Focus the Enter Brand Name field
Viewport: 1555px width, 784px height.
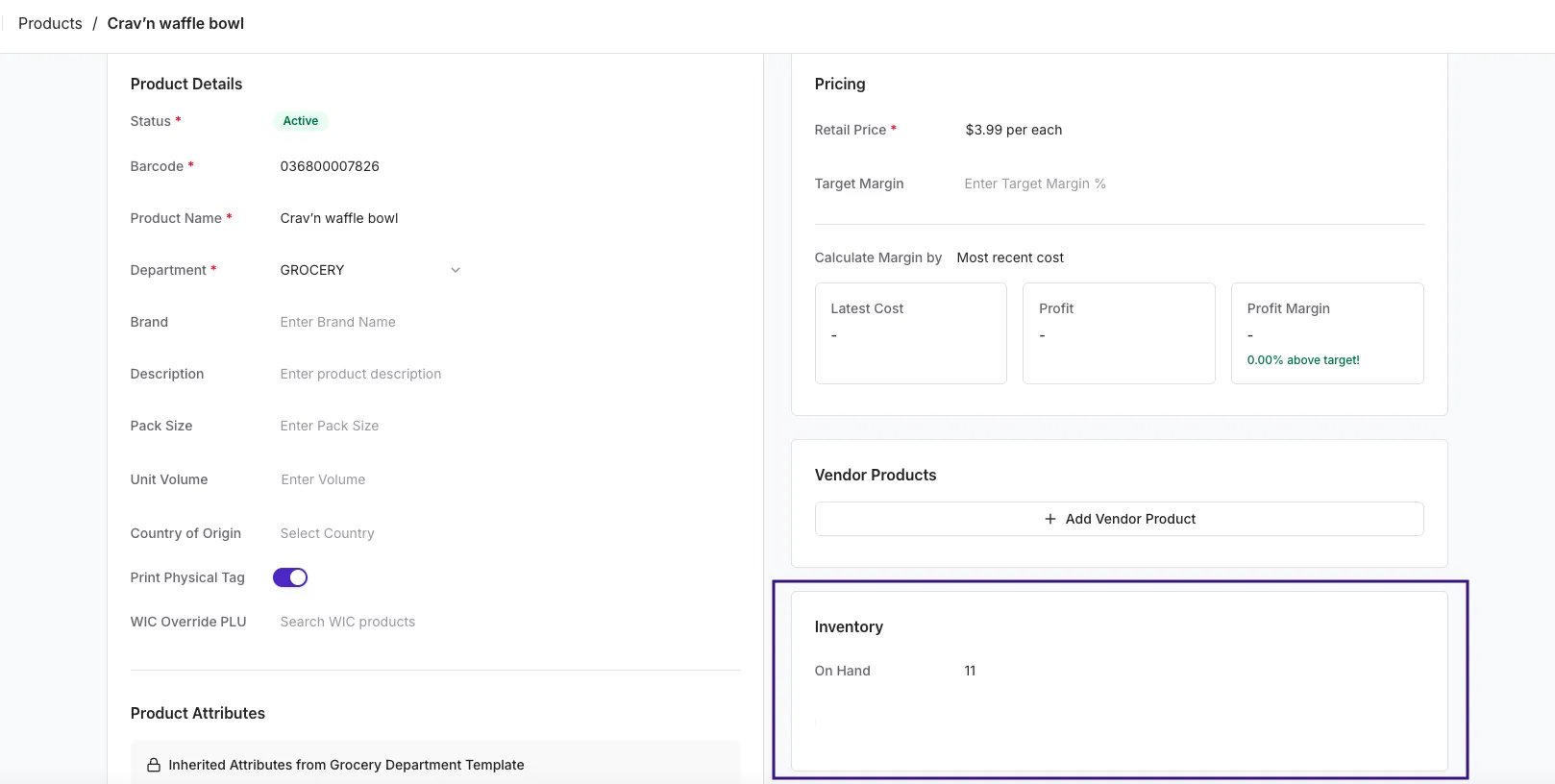370,322
